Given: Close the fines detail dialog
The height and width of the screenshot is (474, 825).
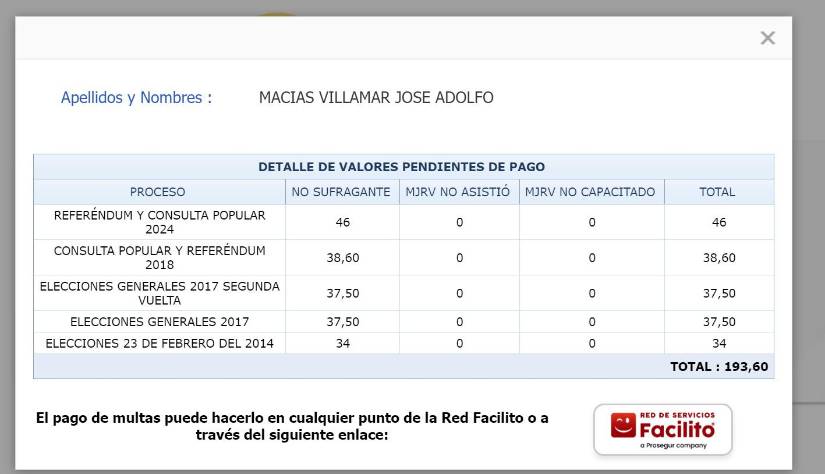Looking at the screenshot, I should click(x=767, y=38).
